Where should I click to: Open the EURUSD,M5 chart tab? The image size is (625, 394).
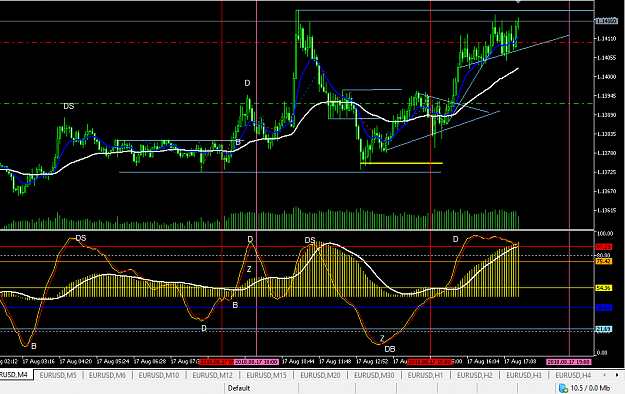point(58,375)
